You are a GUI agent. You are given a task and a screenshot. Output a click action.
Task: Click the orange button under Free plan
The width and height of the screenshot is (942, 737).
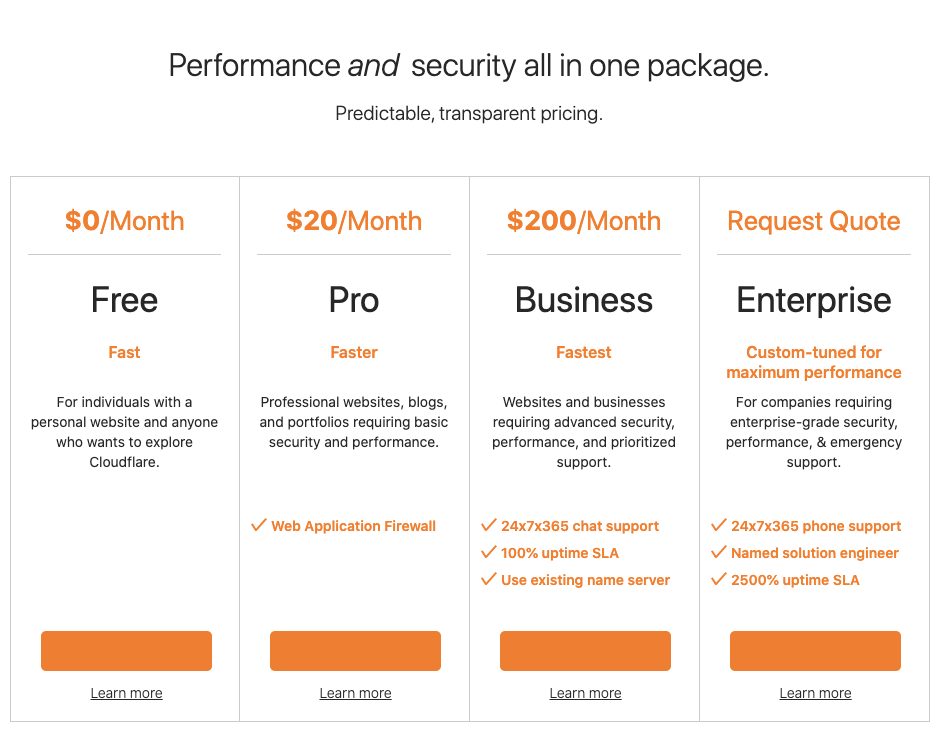tap(126, 651)
